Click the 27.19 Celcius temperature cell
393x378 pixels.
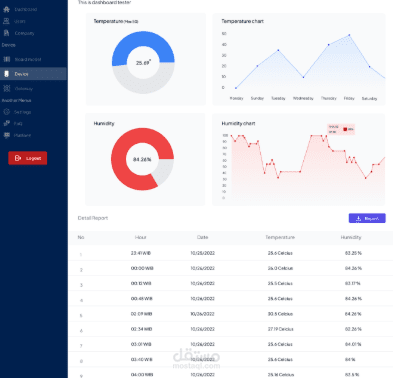click(x=281, y=329)
